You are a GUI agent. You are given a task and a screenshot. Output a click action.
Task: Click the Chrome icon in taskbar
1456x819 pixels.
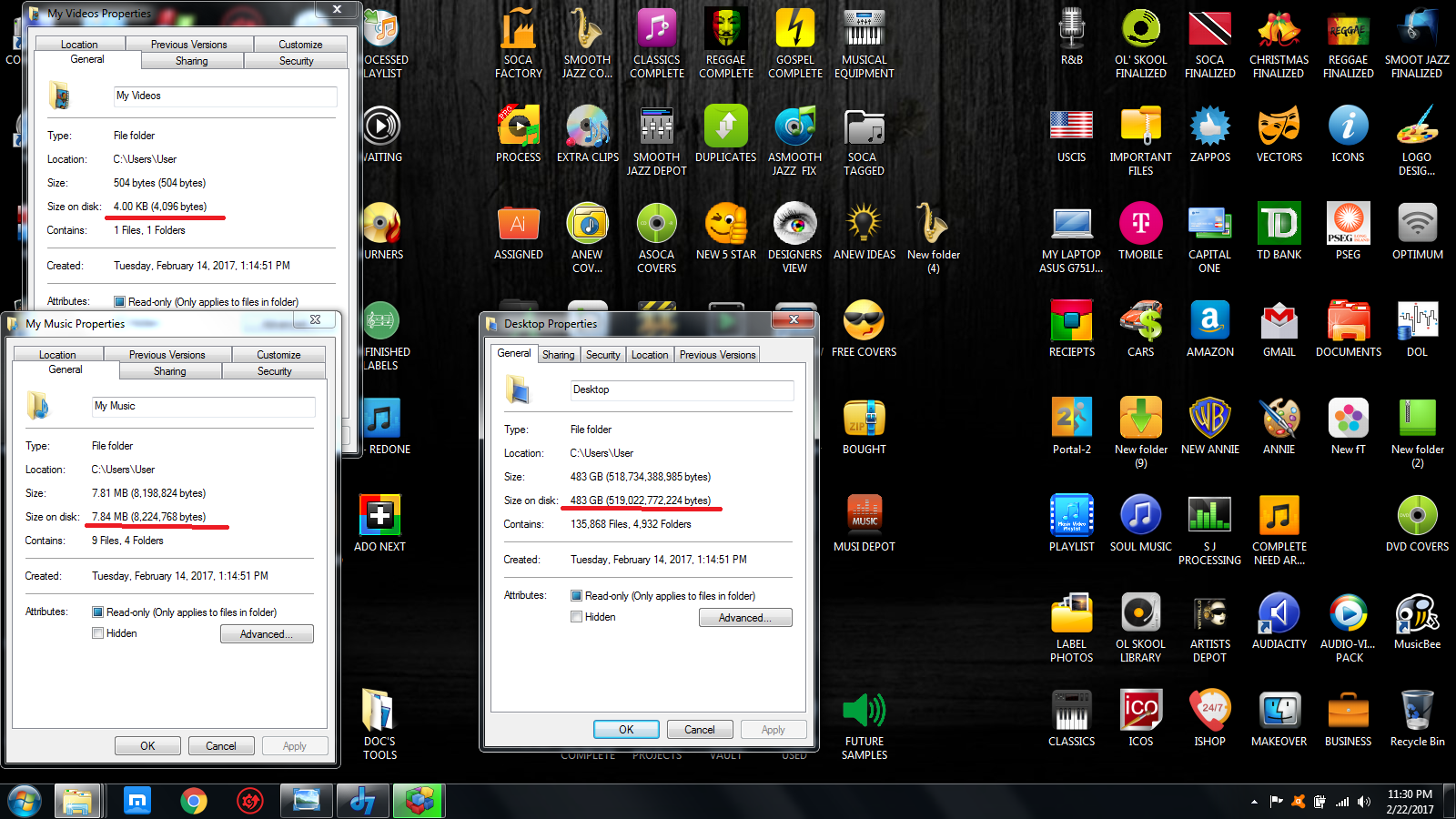coord(194,801)
